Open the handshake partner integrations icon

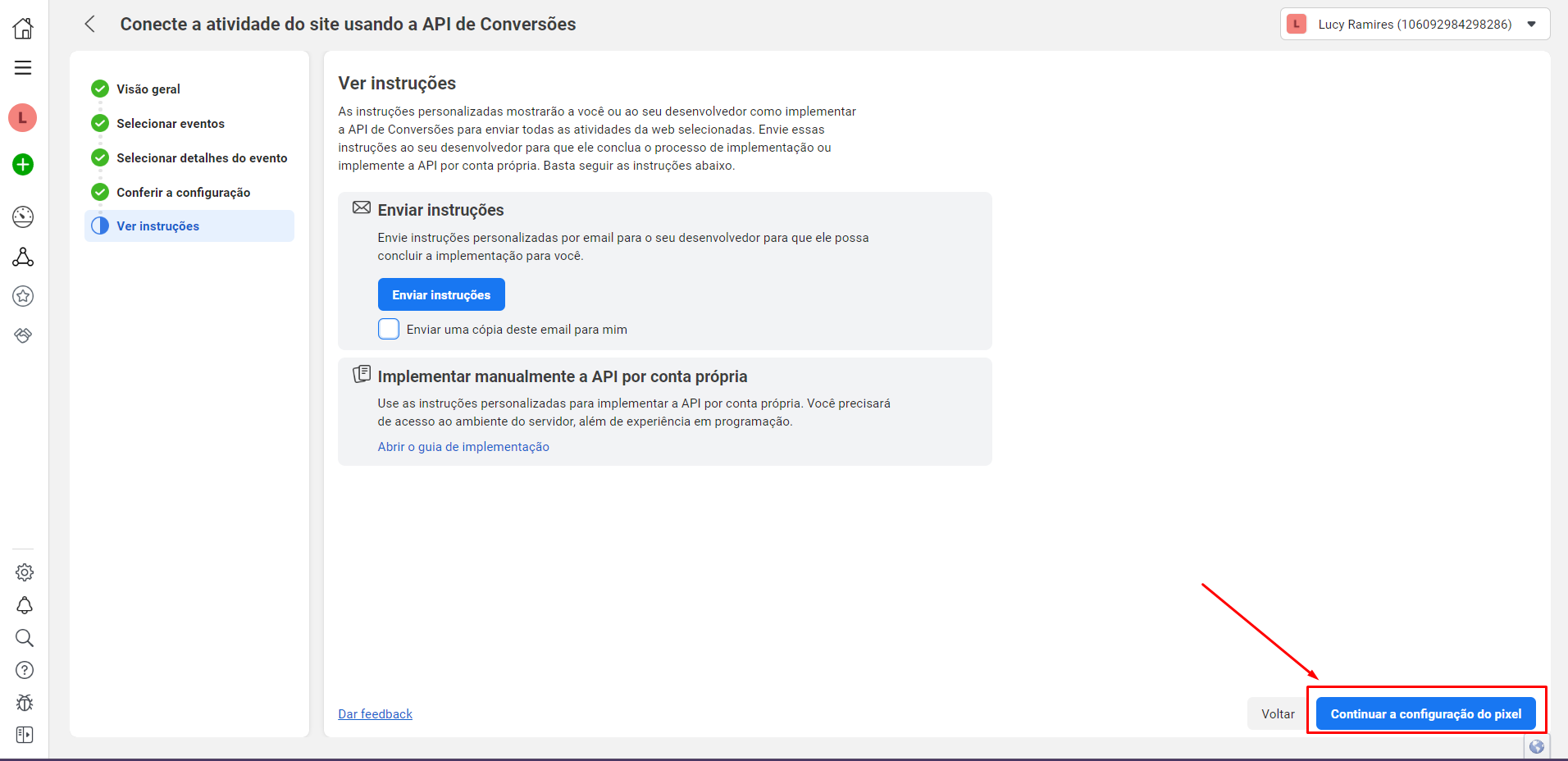click(23, 335)
